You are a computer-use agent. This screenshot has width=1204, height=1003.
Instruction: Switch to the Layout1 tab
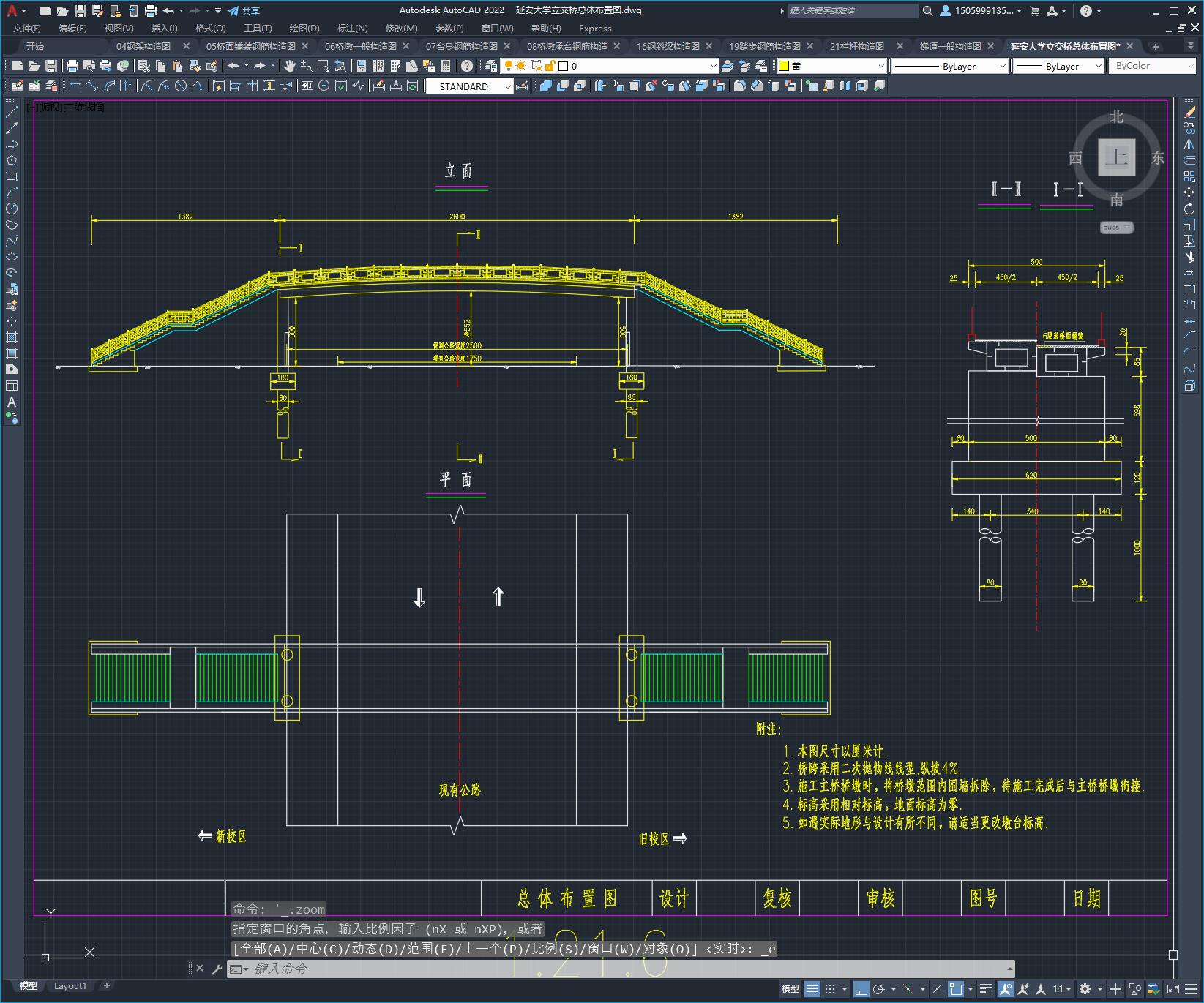pos(70,986)
